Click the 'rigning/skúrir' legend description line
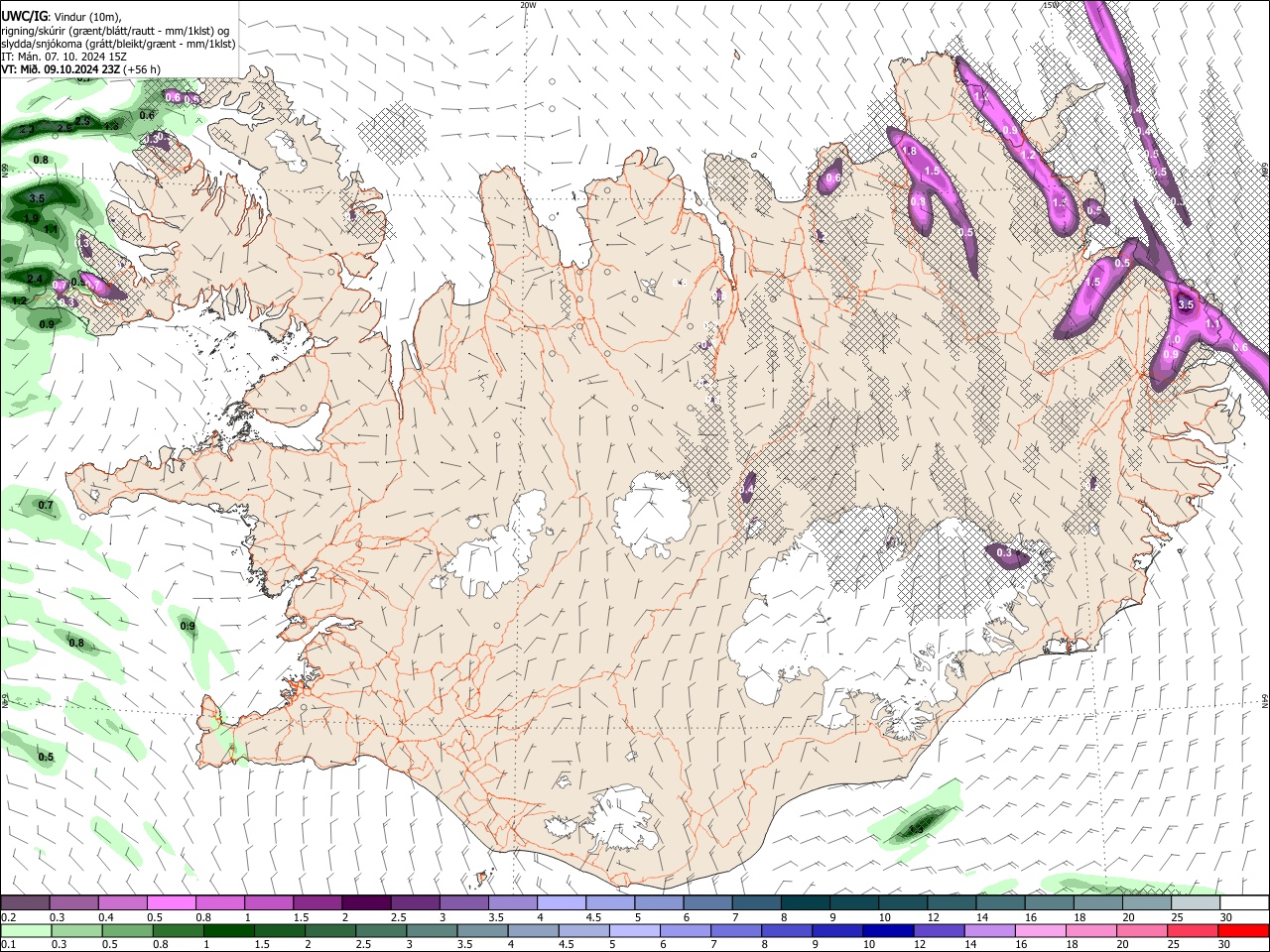 [114, 31]
